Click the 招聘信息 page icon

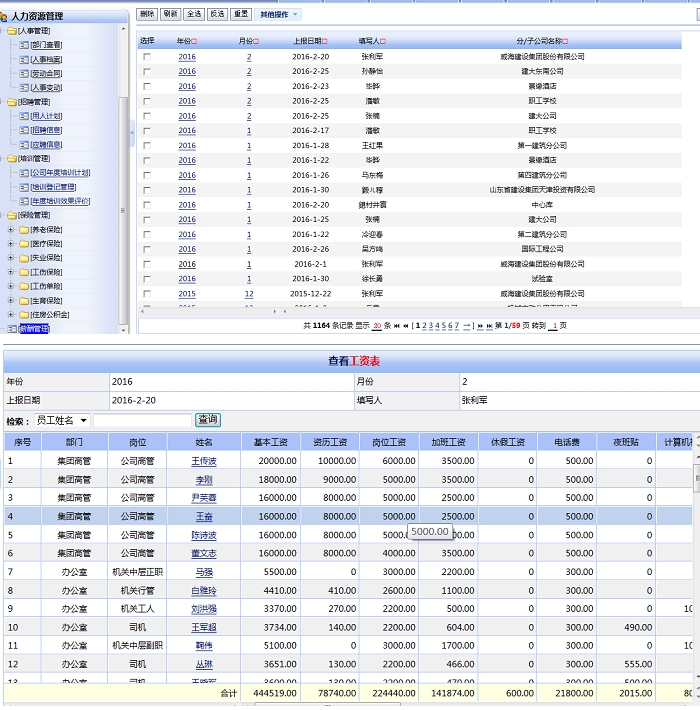[24, 130]
